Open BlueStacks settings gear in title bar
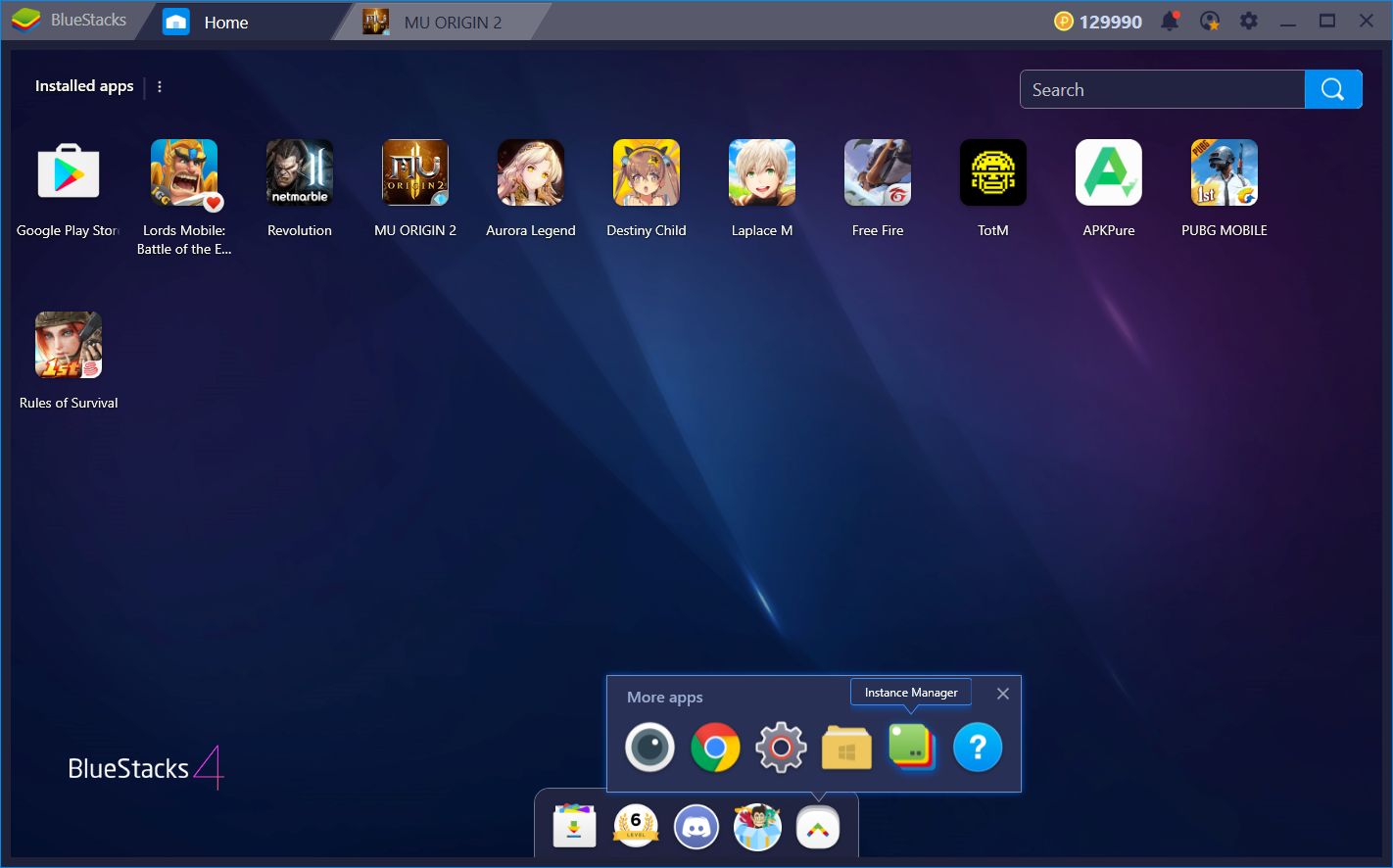 click(x=1249, y=21)
